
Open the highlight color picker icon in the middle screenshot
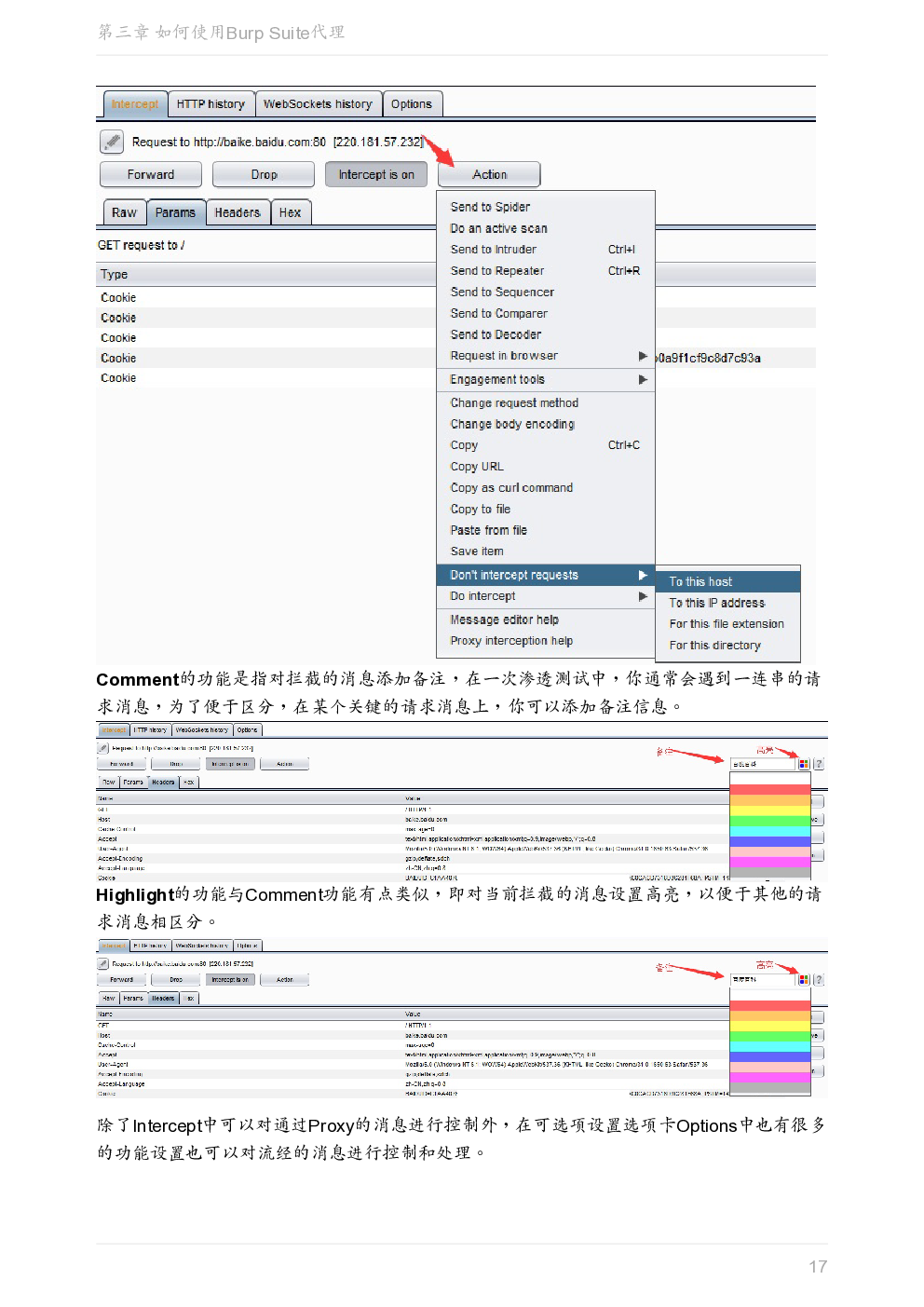(x=804, y=764)
